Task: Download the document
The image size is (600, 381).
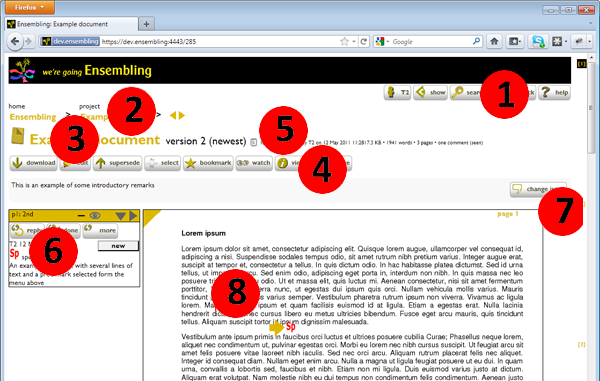Action: click(x=34, y=163)
